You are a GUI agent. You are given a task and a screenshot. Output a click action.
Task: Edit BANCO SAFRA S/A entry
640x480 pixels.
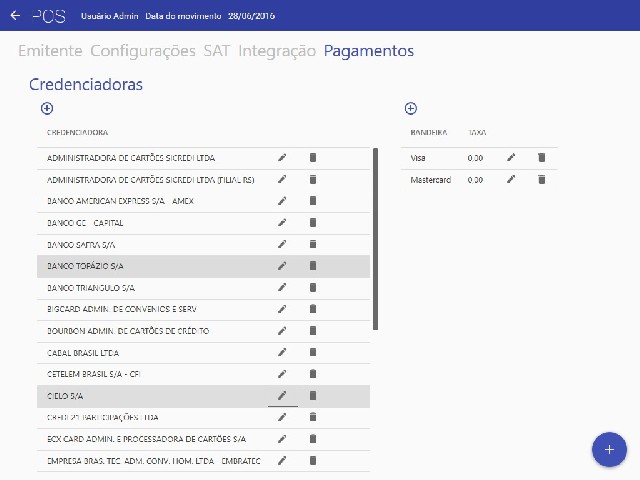coord(282,244)
